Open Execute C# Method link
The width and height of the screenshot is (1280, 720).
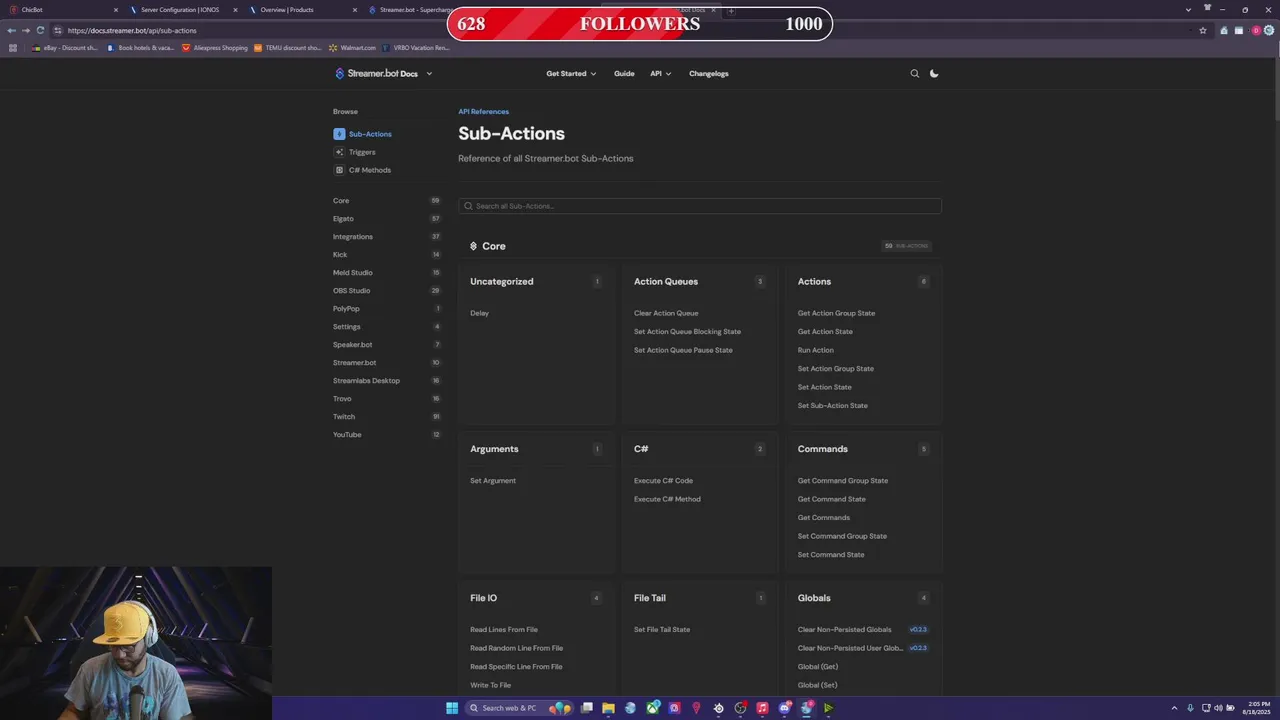pos(667,499)
